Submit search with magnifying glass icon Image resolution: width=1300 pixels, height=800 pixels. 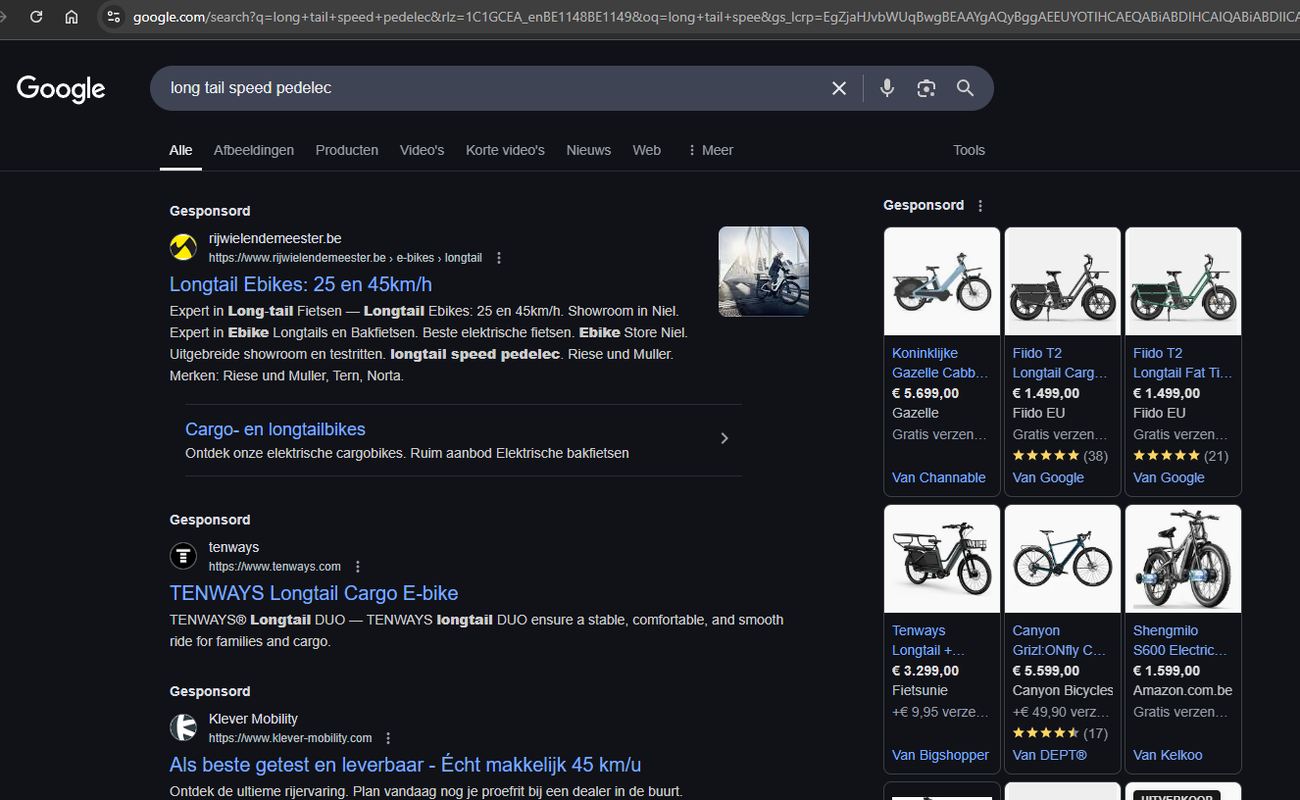click(965, 88)
